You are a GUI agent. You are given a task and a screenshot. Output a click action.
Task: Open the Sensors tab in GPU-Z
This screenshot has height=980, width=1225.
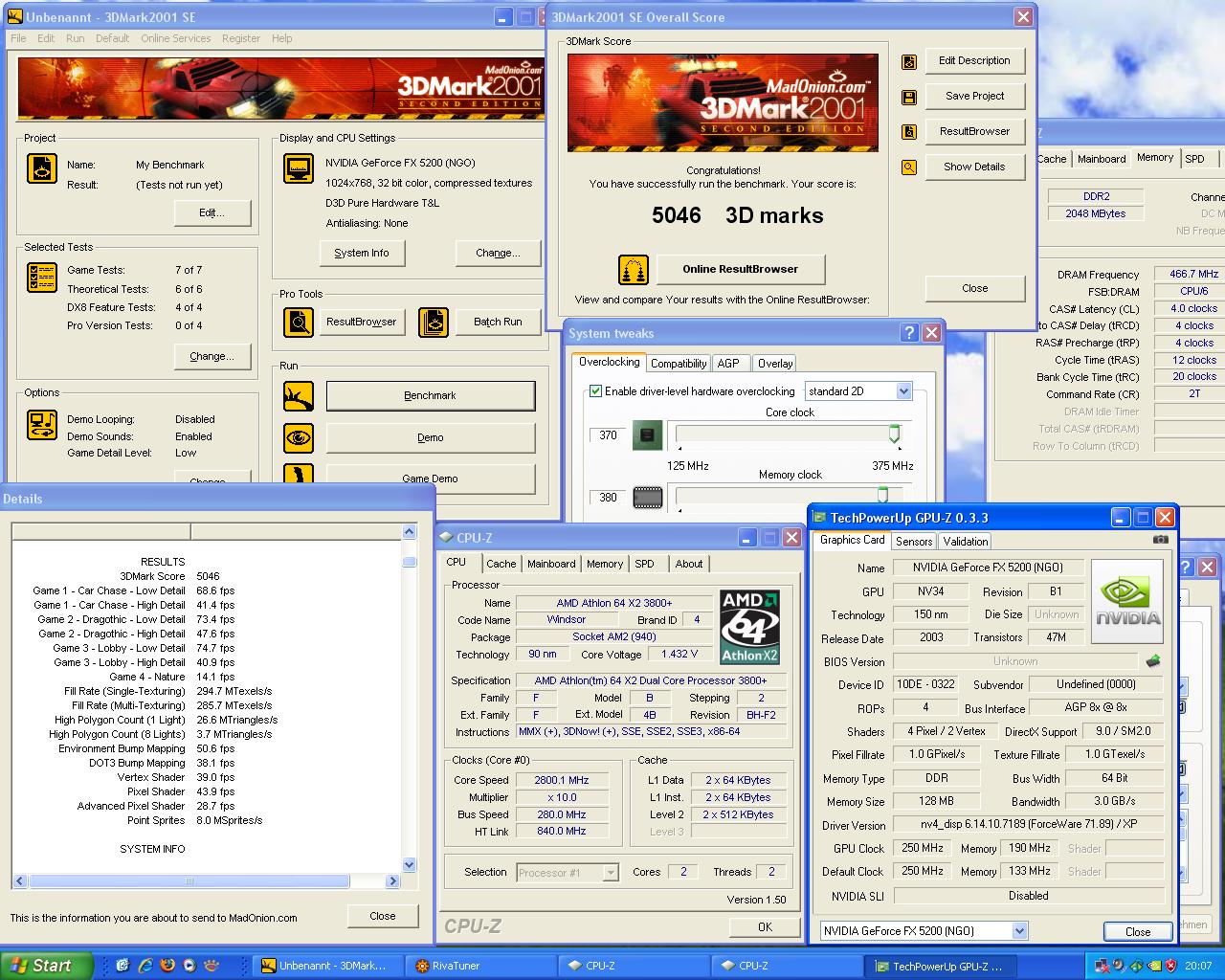(x=914, y=542)
